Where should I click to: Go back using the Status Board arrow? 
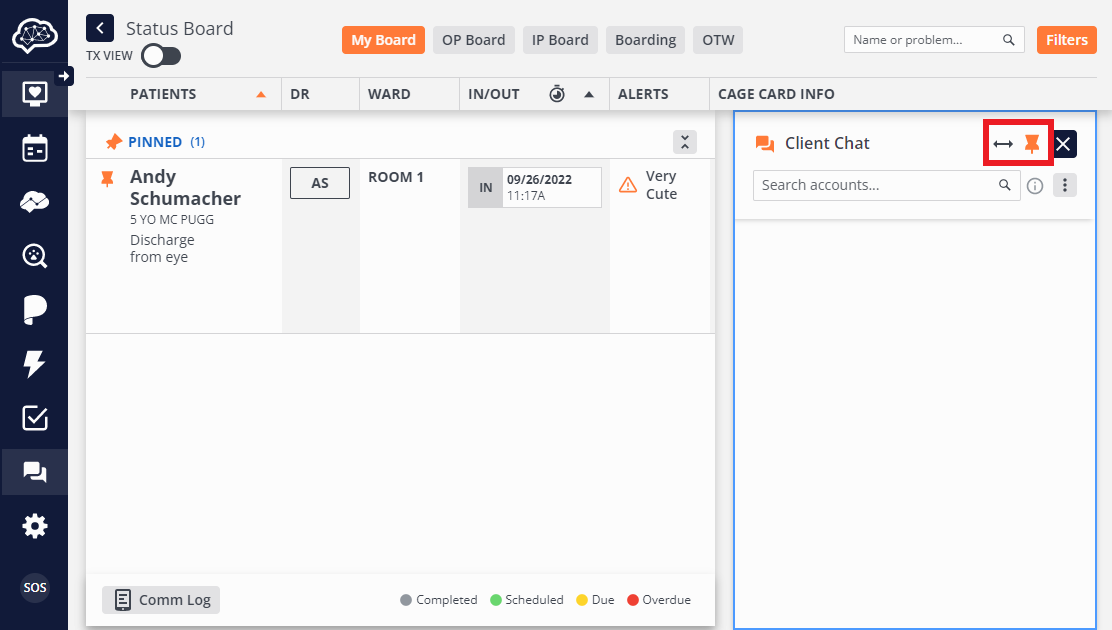(100, 28)
